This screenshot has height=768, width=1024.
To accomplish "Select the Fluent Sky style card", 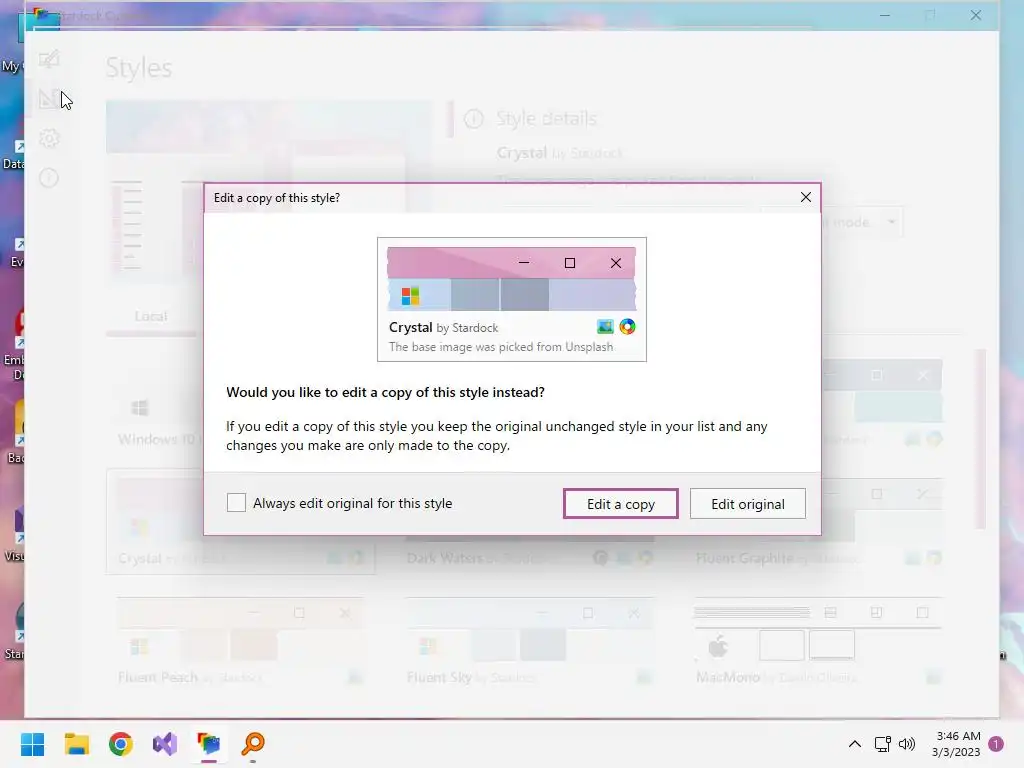I will (x=529, y=642).
